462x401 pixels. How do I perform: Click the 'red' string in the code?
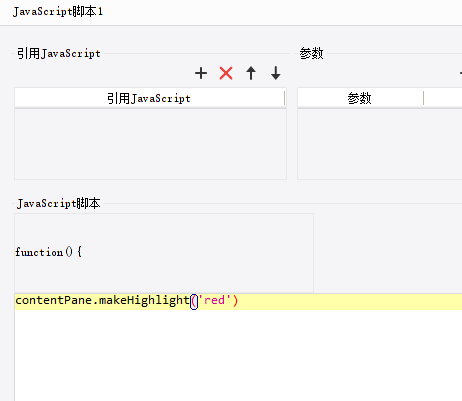(x=215, y=300)
